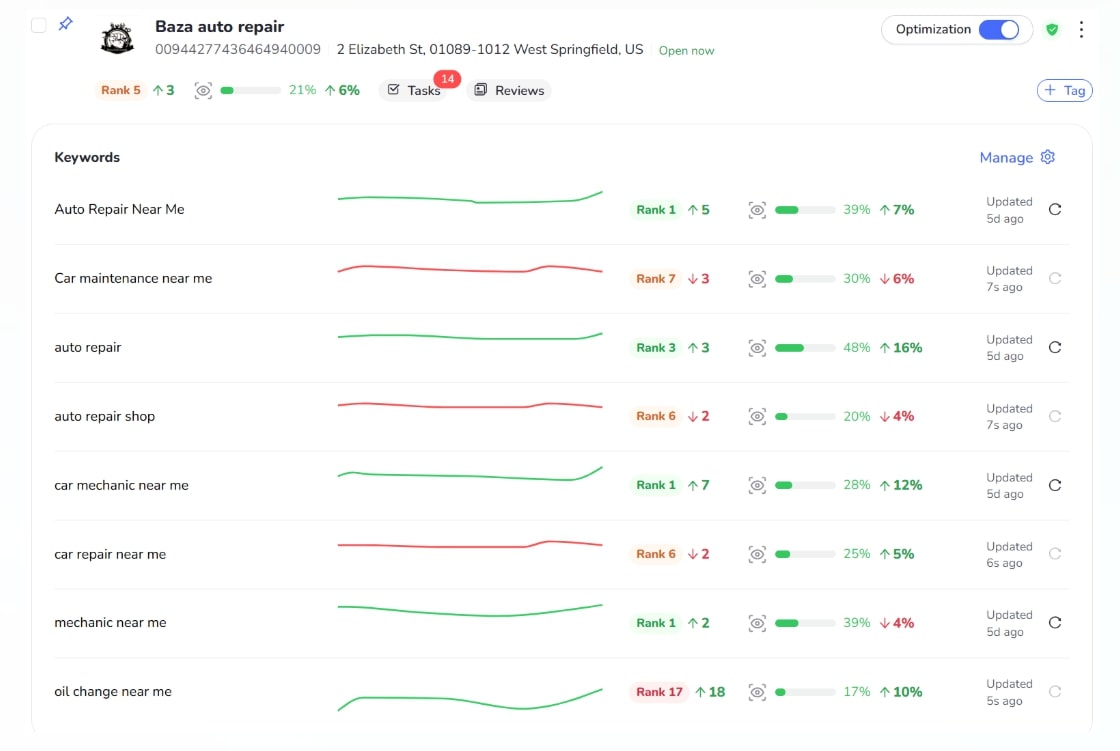Click the Rank 17 badge for oil change
1120x751 pixels.
(659, 692)
